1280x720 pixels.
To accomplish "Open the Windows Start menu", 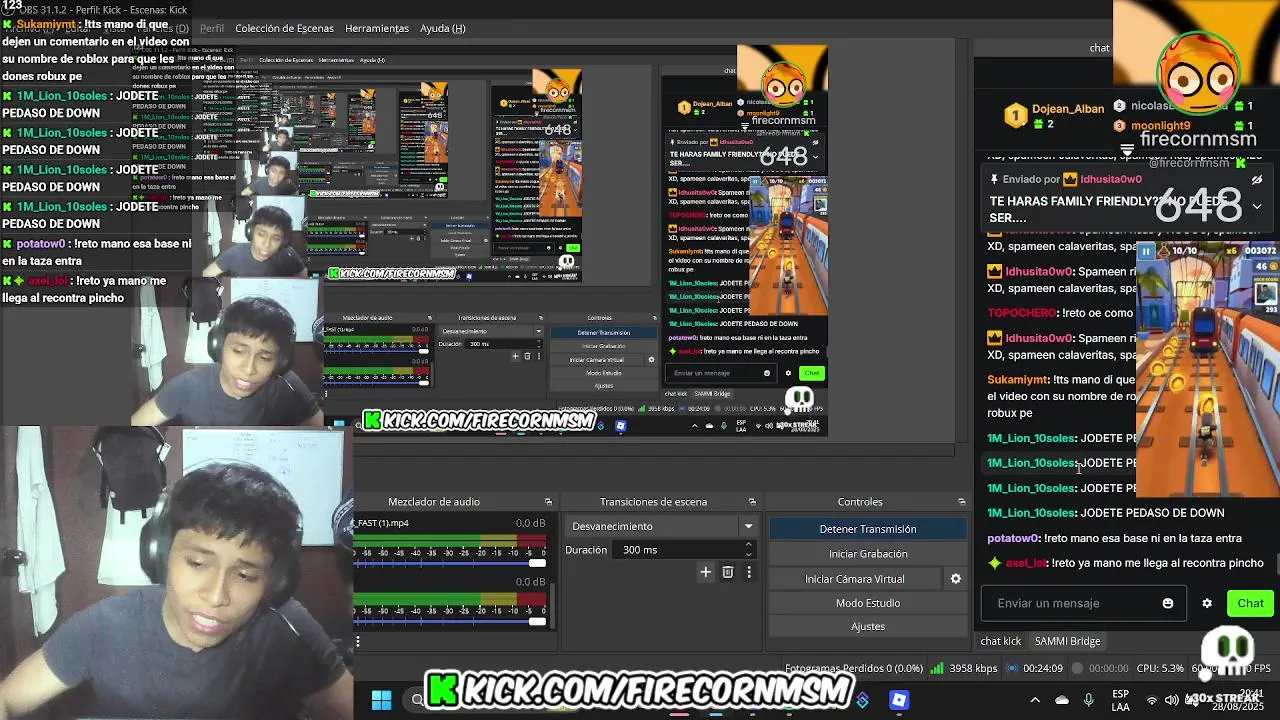I will pyautogui.click(x=381, y=700).
